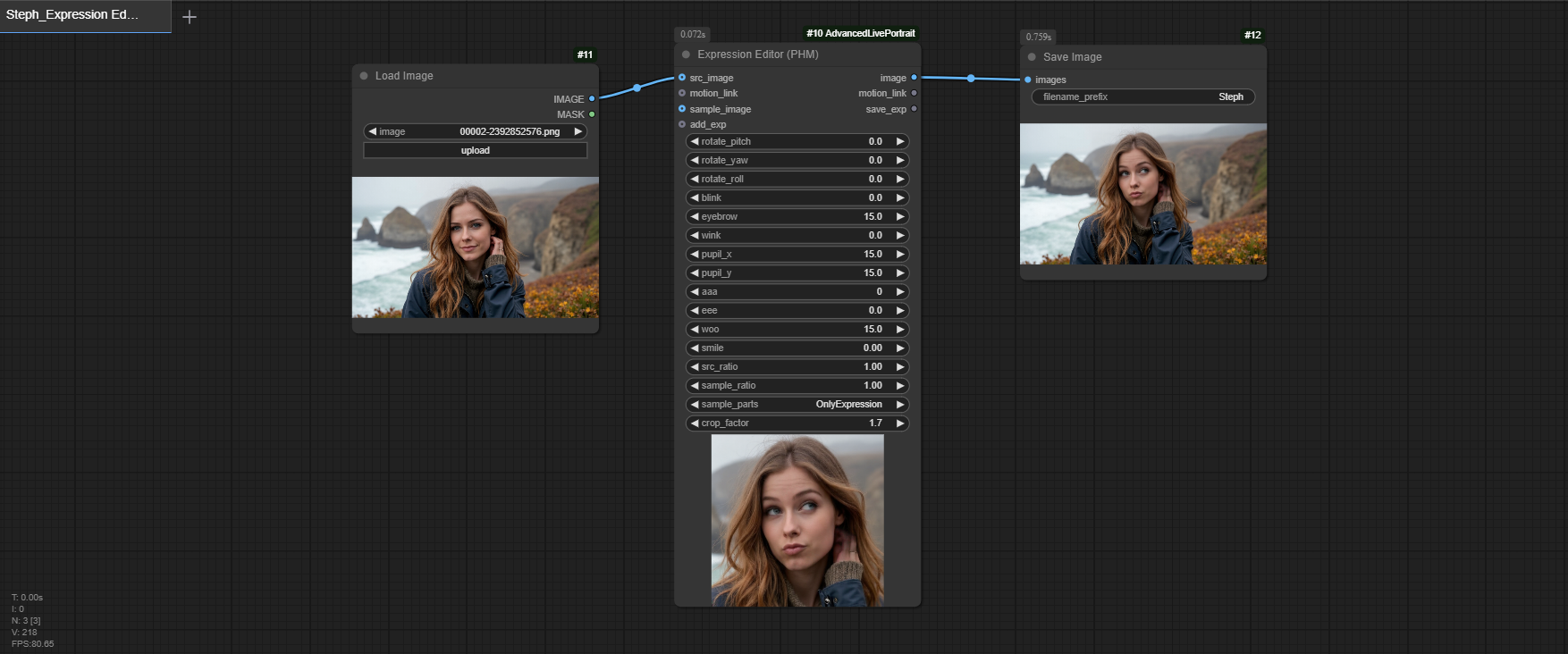Collapse the Expression Editor (PHM) node
The image size is (1568, 654).
click(687, 54)
